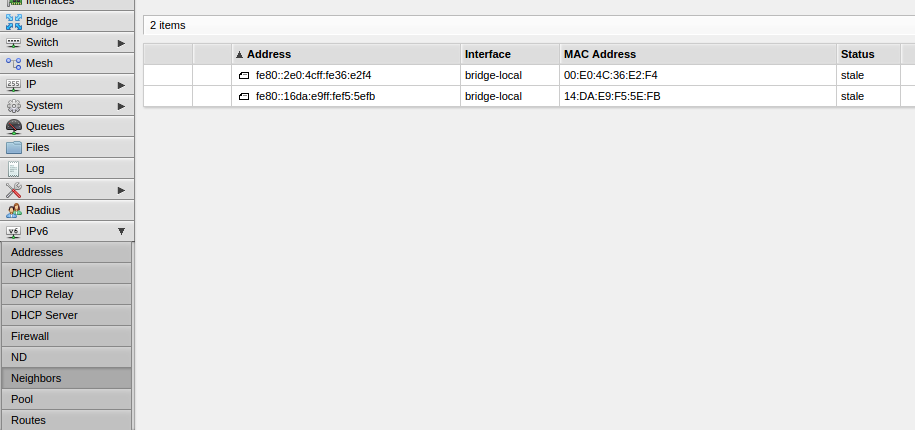The width and height of the screenshot is (915, 430).
Task: Click the Mesh icon in sidebar
Action: (14, 63)
